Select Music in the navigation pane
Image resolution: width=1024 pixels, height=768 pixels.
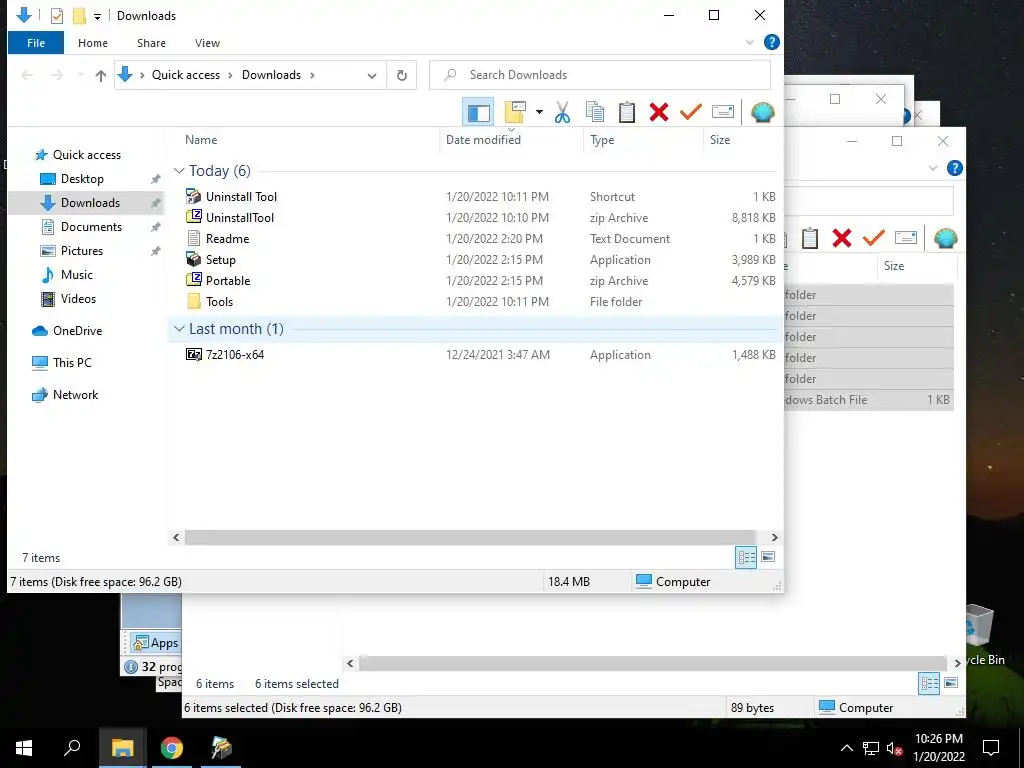point(76,275)
